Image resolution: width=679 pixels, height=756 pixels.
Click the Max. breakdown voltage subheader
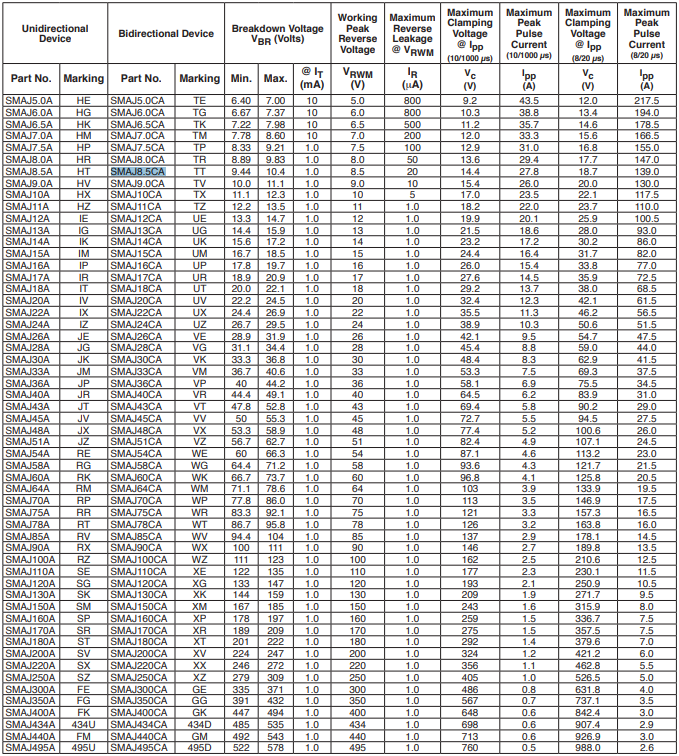pyautogui.click(x=275, y=78)
